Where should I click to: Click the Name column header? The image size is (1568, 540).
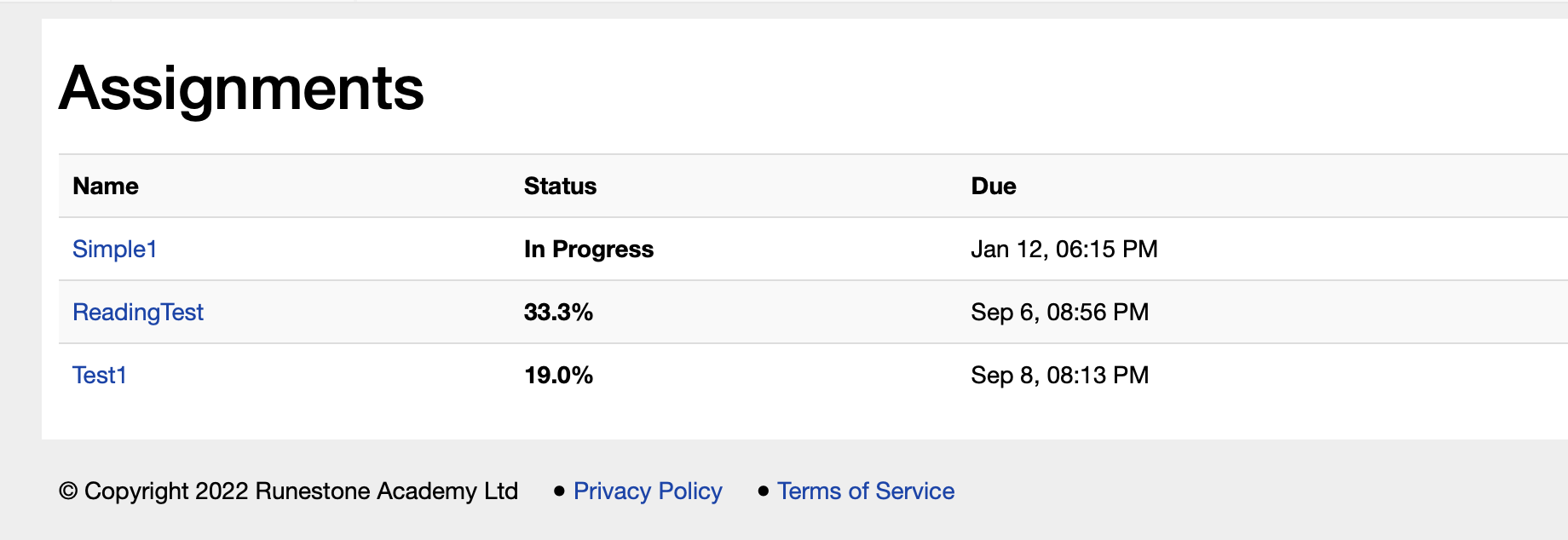pyautogui.click(x=106, y=186)
